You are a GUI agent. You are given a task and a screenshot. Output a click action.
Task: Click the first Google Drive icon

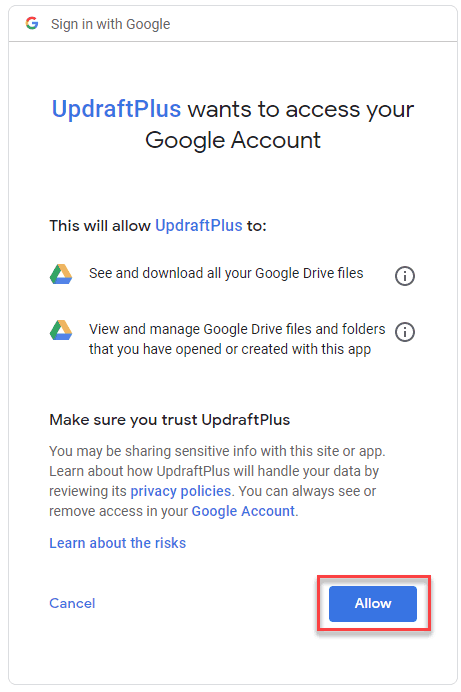click(61, 274)
